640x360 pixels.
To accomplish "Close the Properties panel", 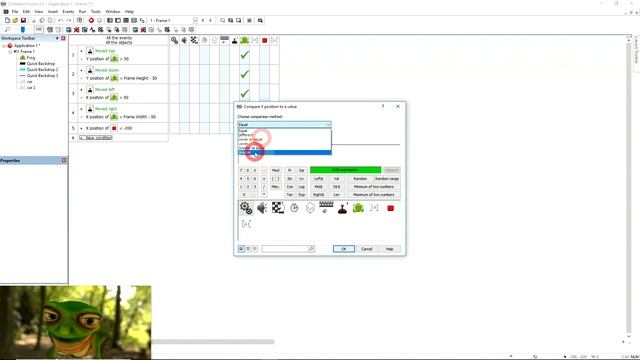I will point(64,160).
